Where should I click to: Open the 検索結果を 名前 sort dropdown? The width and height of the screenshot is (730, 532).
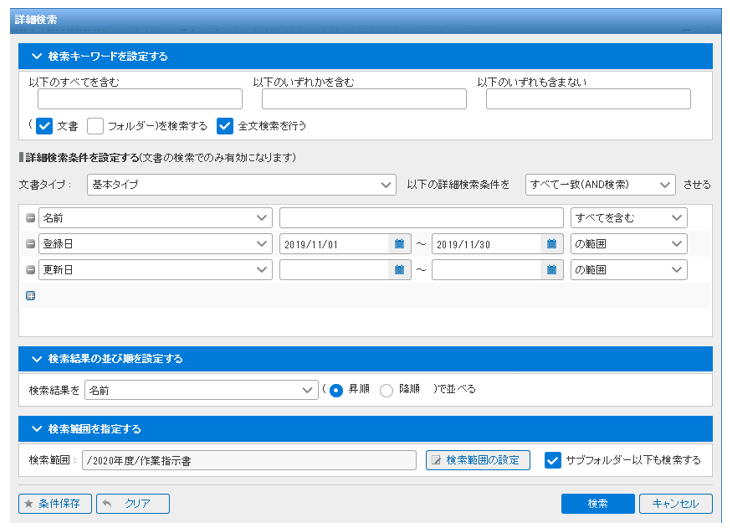200,390
